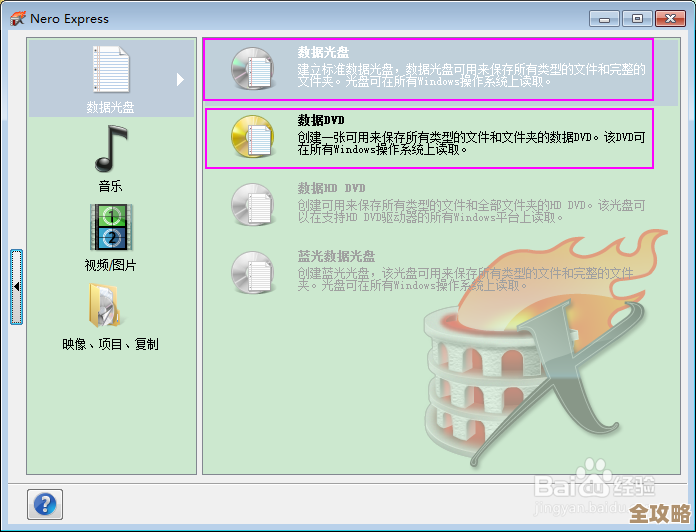Select the 音乐 text label in sidebar
Image resolution: width=696 pixels, height=532 pixels.
(x=111, y=186)
